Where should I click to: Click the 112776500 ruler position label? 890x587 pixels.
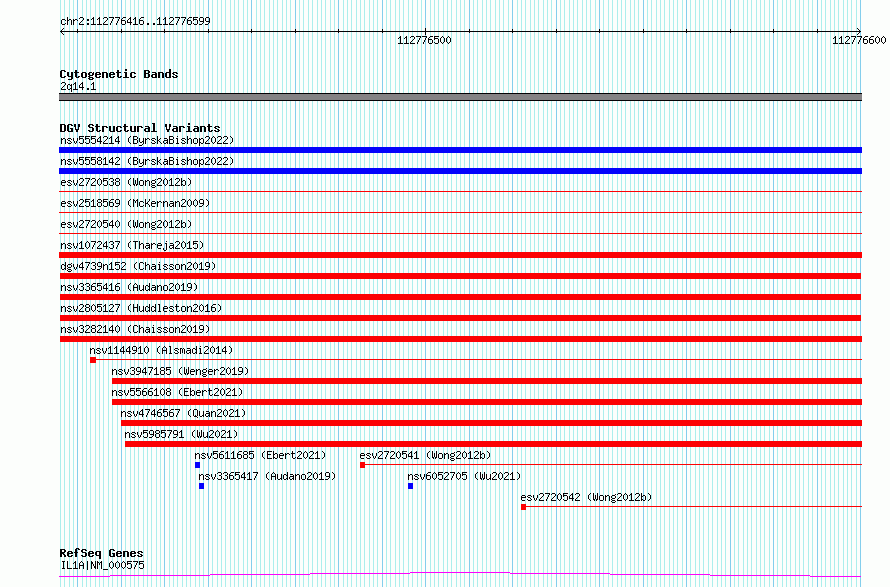coord(425,40)
